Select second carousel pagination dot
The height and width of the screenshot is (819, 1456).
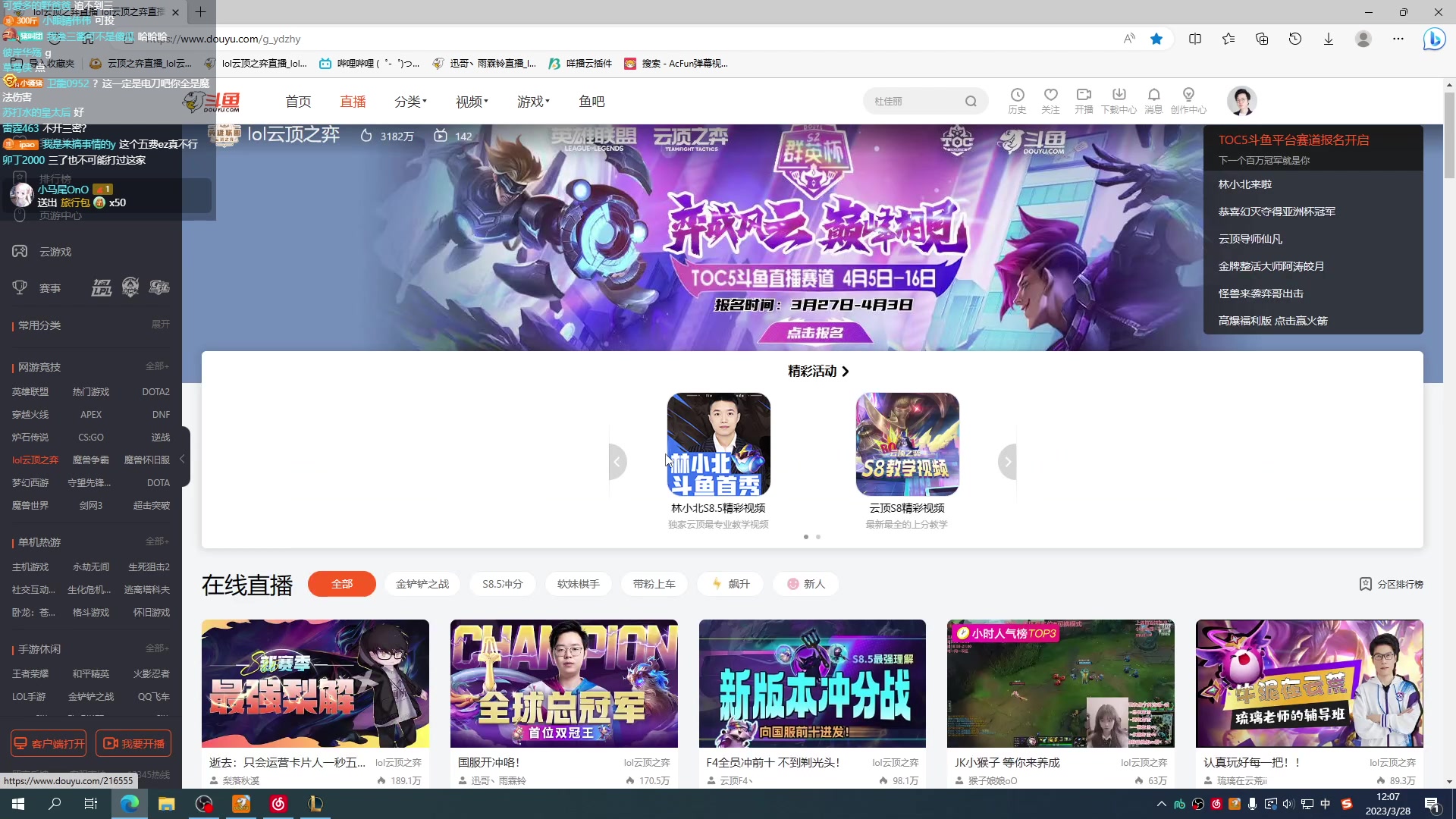[x=818, y=537]
